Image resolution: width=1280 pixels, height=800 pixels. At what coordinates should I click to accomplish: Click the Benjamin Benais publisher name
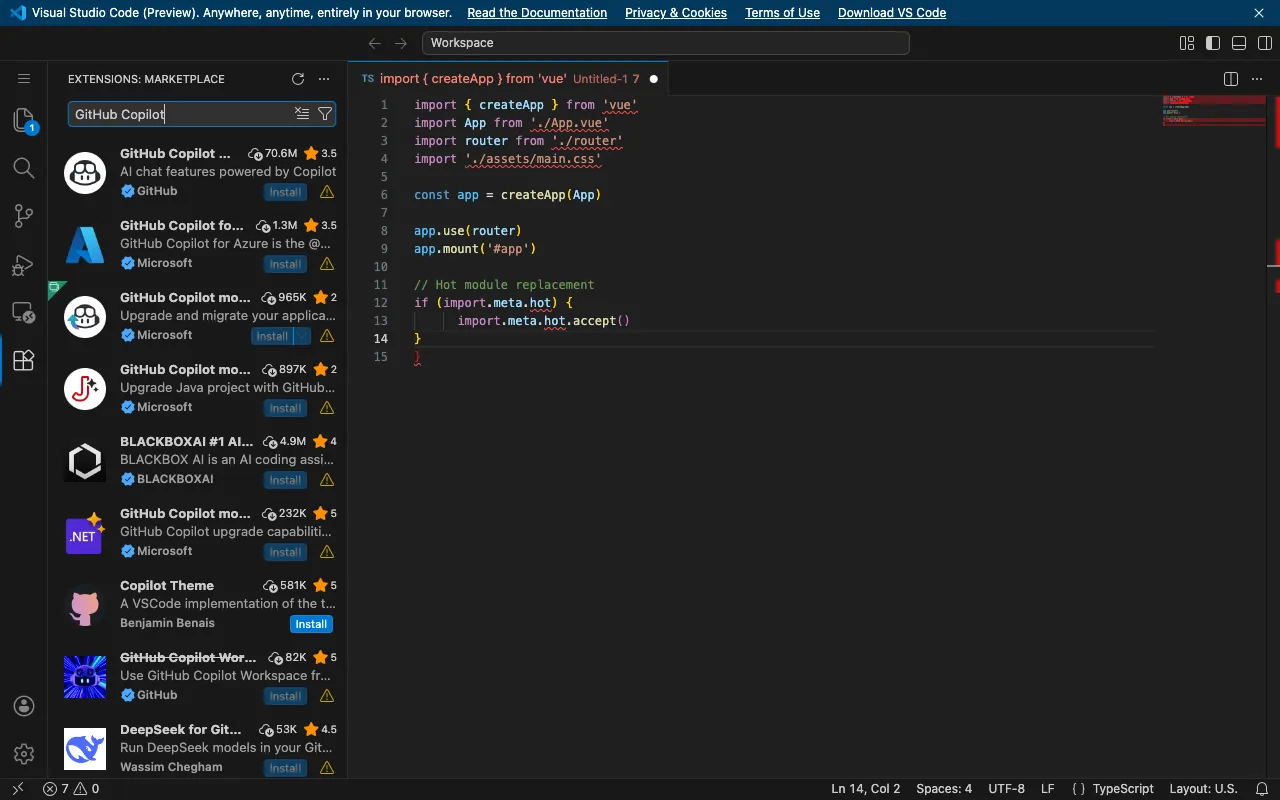pyautogui.click(x=167, y=623)
